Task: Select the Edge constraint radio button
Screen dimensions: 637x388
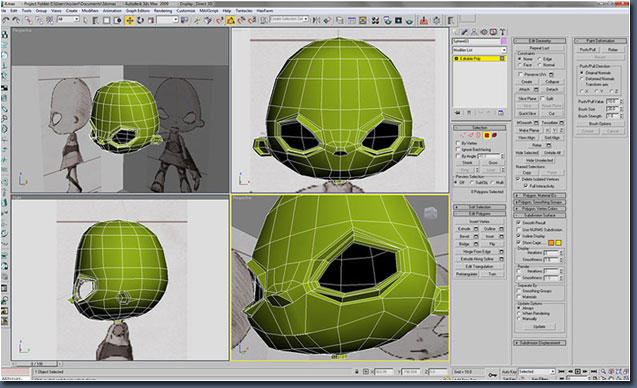Action: click(540, 59)
